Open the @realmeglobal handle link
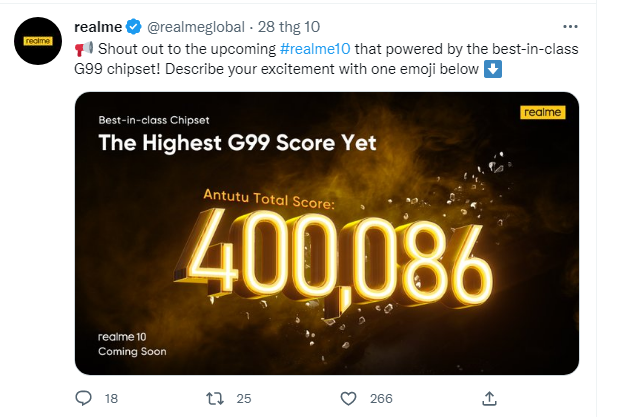This screenshot has width=618, height=417. [195, 27]
